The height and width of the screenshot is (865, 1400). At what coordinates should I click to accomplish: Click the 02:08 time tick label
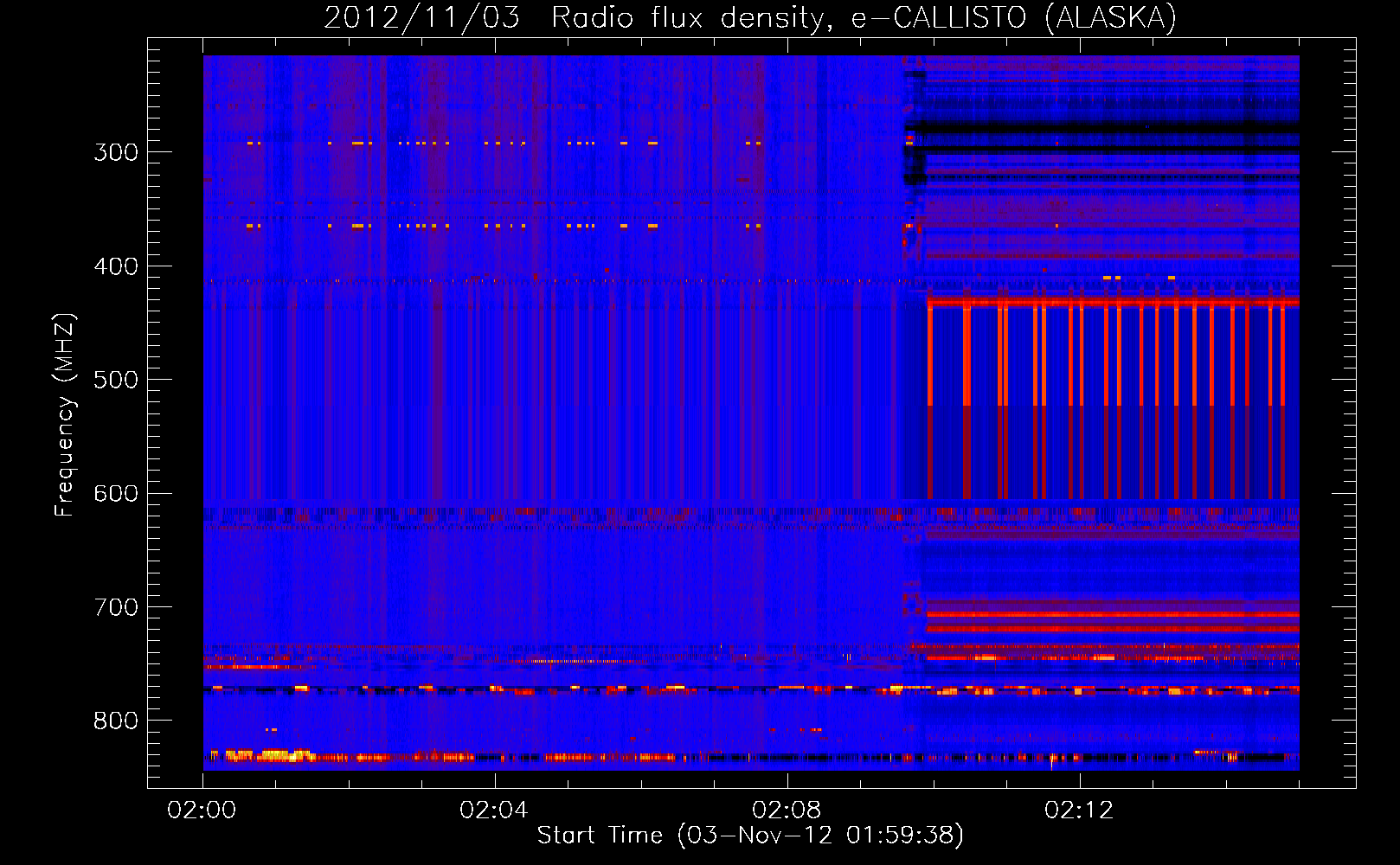point(787,811)
